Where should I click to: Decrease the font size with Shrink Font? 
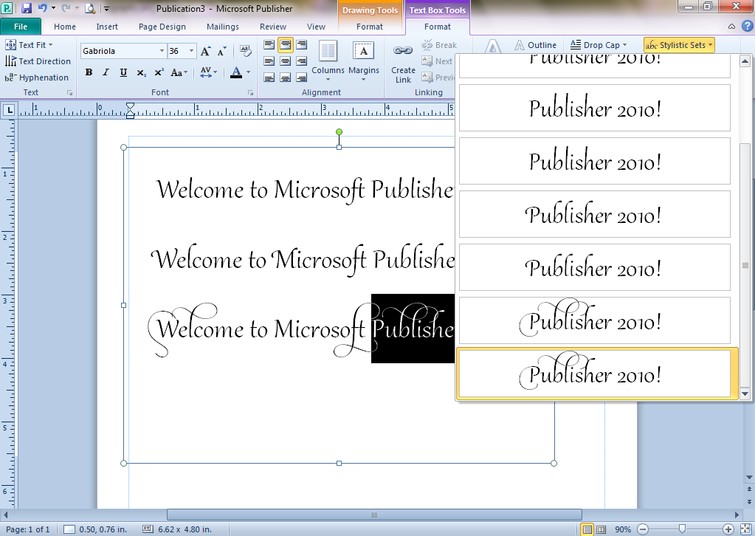(x=221, y=51)
